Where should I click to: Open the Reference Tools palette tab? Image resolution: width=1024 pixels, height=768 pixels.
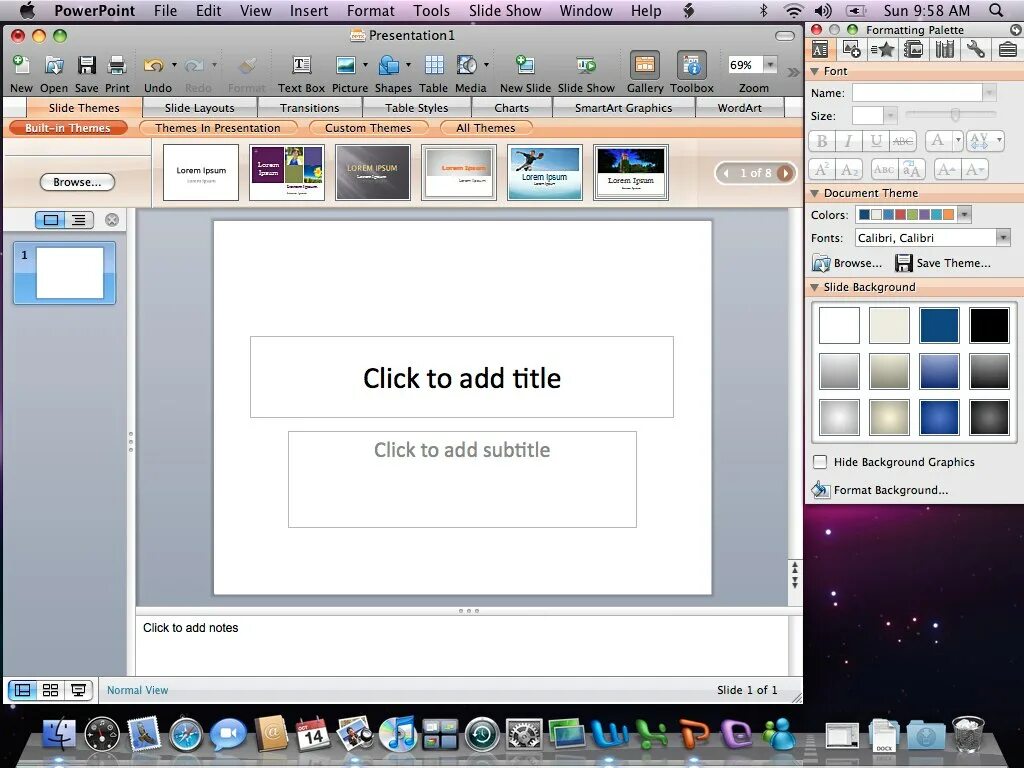(944, 49)
